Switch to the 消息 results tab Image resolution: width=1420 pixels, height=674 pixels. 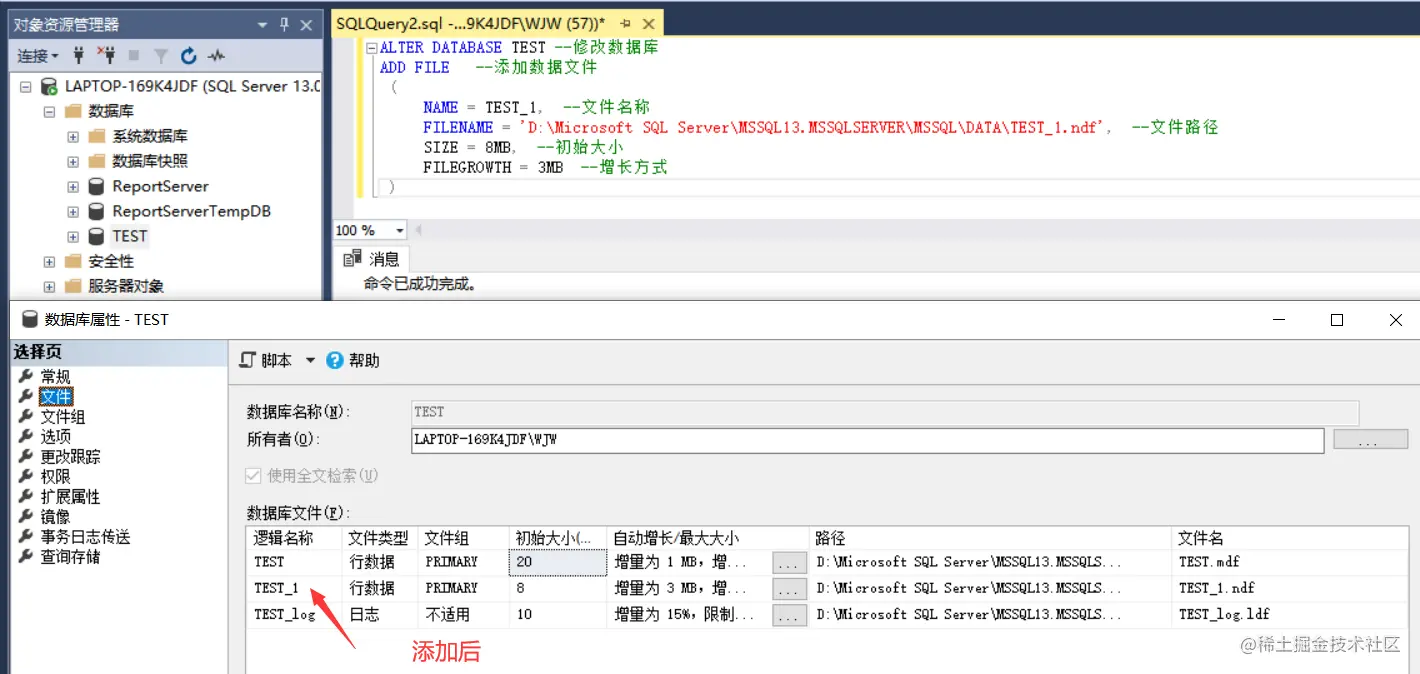[x=371, y=259]
